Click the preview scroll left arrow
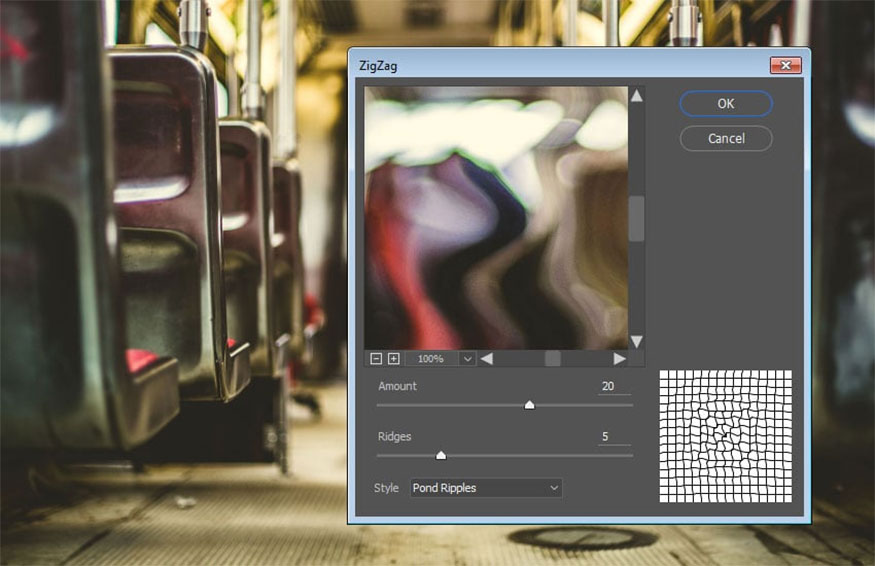Viewport: 875px width, 566px height. click(486, 358)
